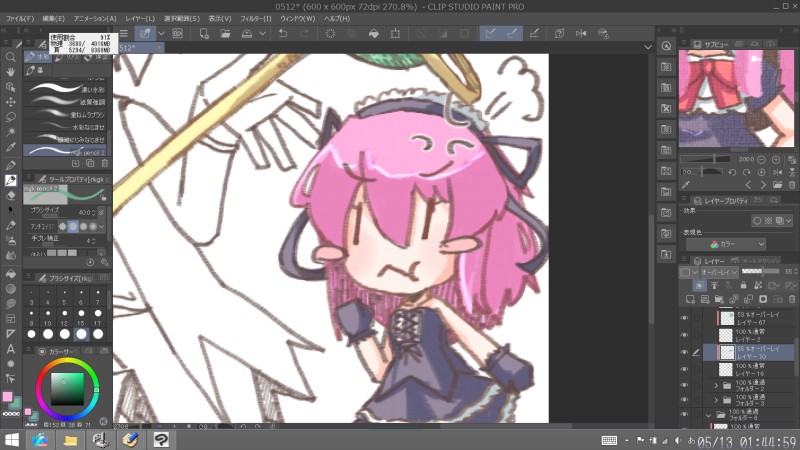This screenshot has height=450, width=800.
Task: Duplicate sub tool icon below brush list
Action: [x=90, y=163]
